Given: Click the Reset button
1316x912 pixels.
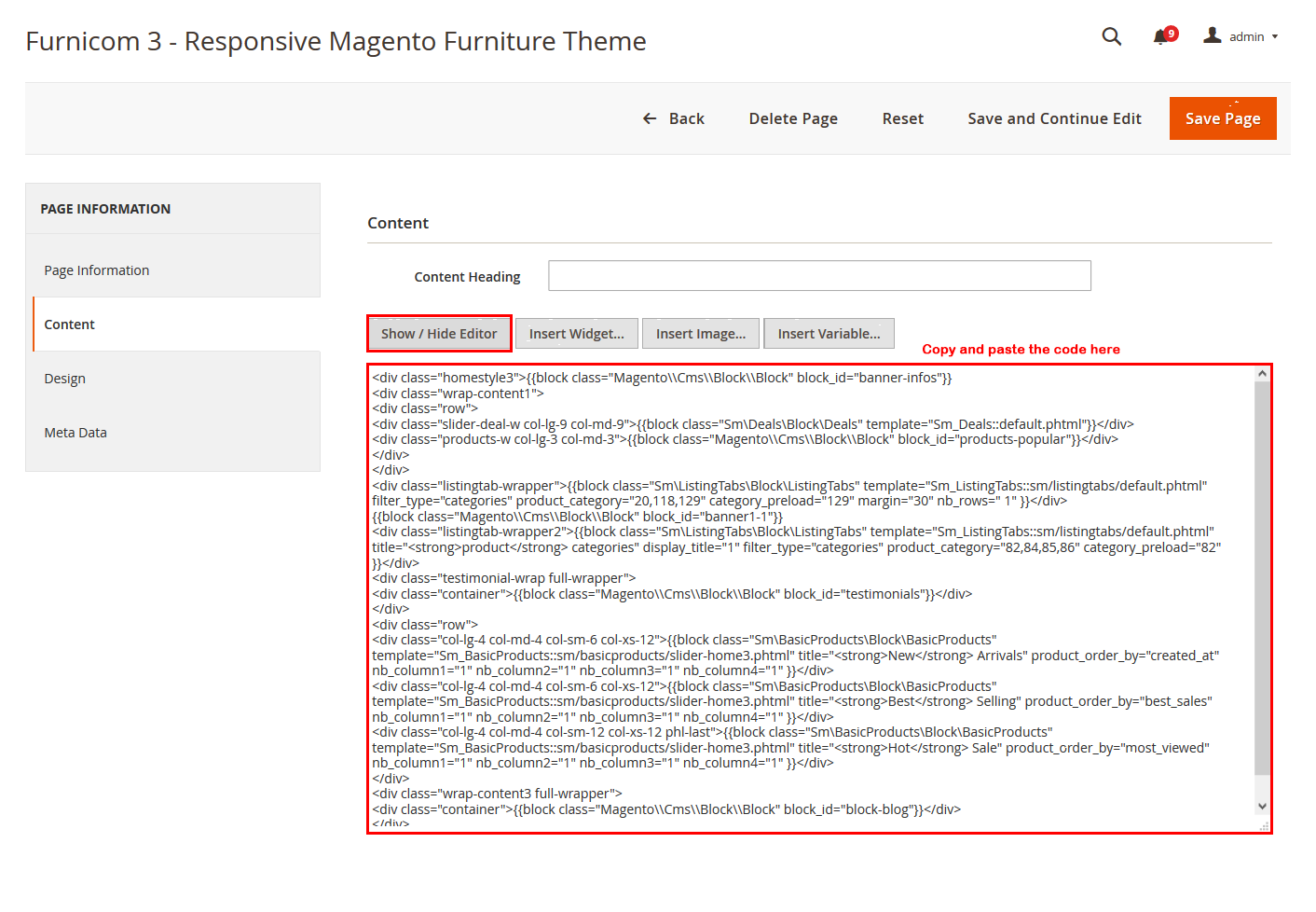Looking at the screenshot, I should (903, 118).
